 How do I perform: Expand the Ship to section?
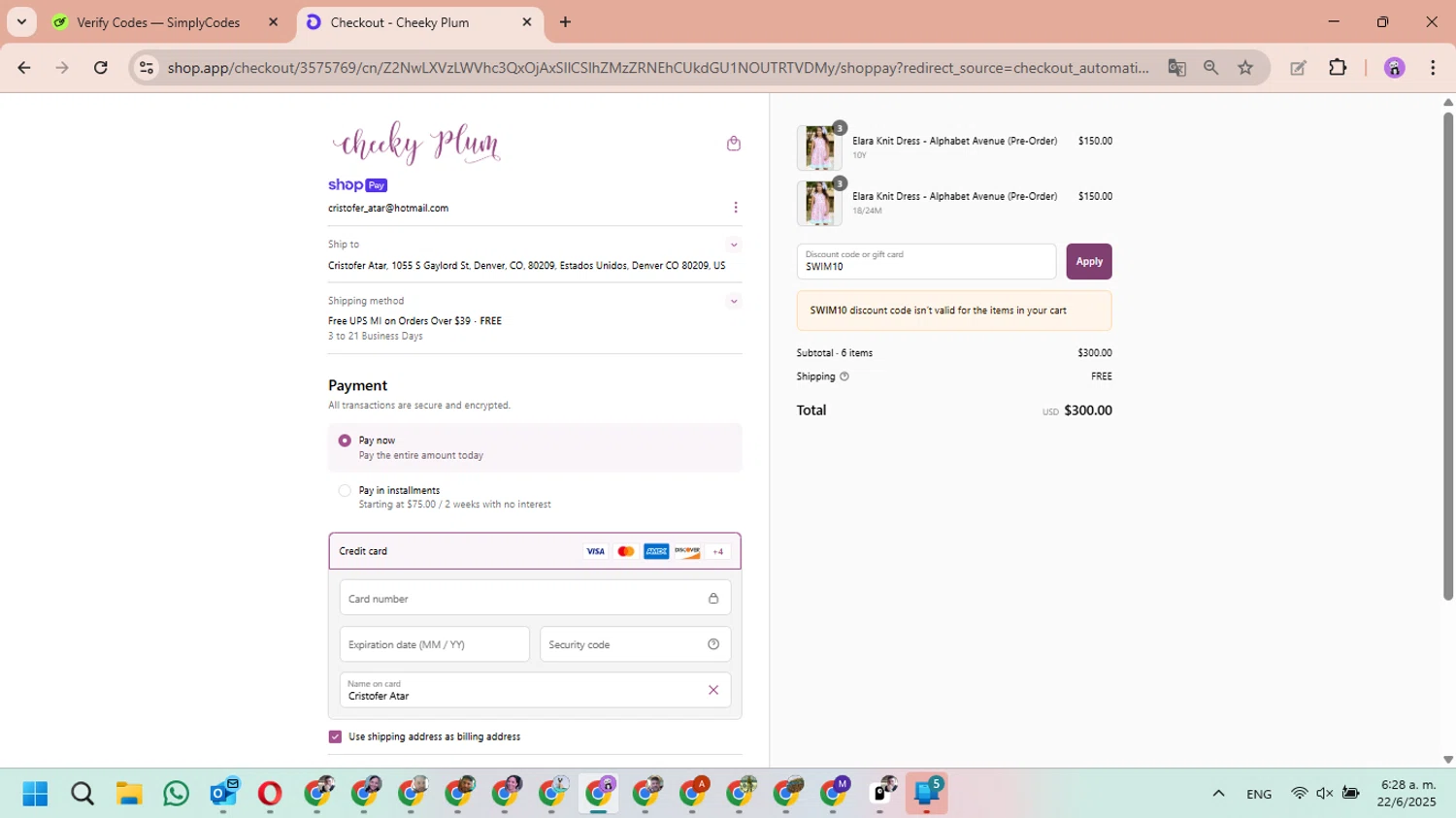(734, 245)
